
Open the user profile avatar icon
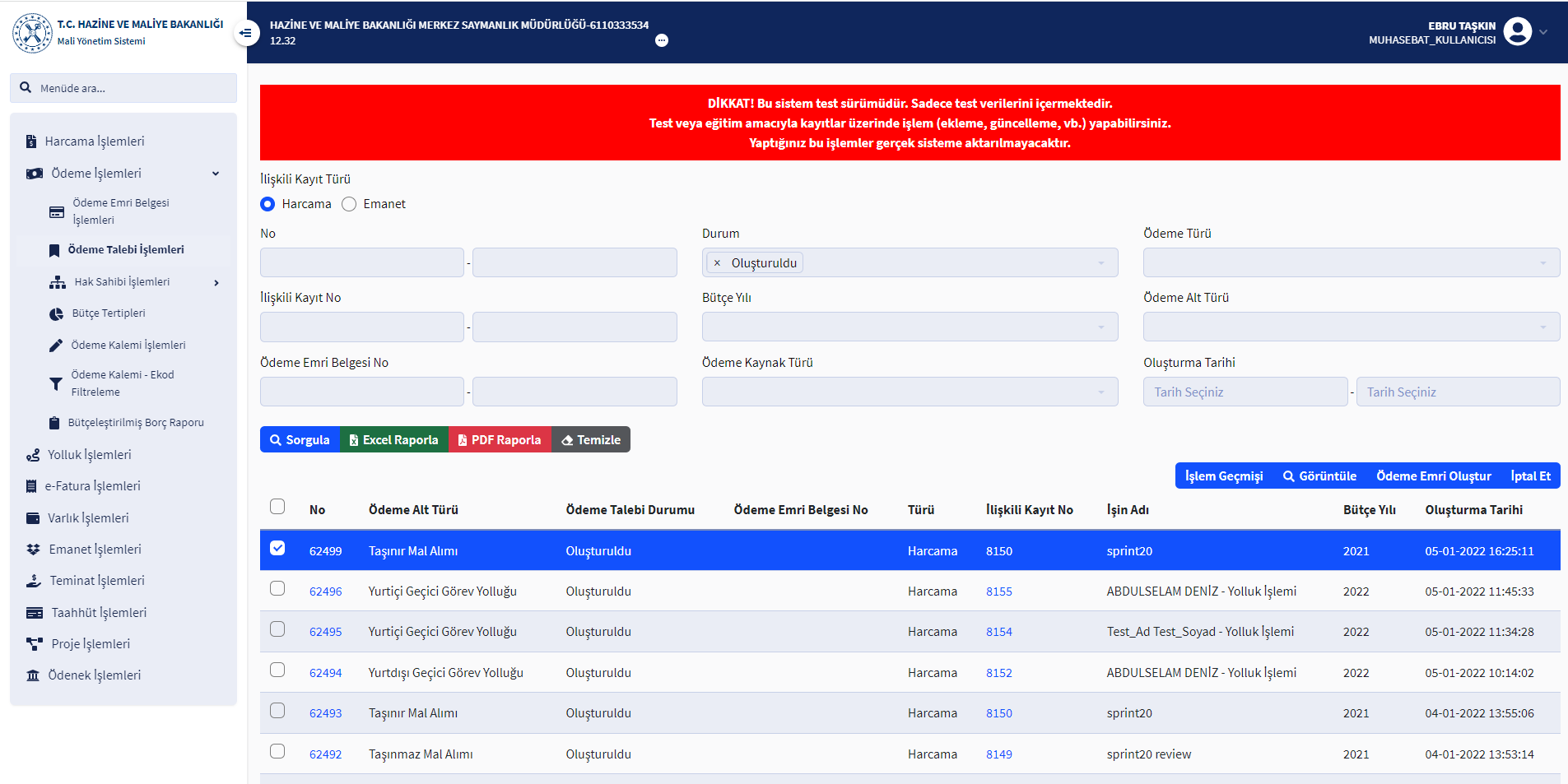pyautogui.click(x=1517, y=32)
